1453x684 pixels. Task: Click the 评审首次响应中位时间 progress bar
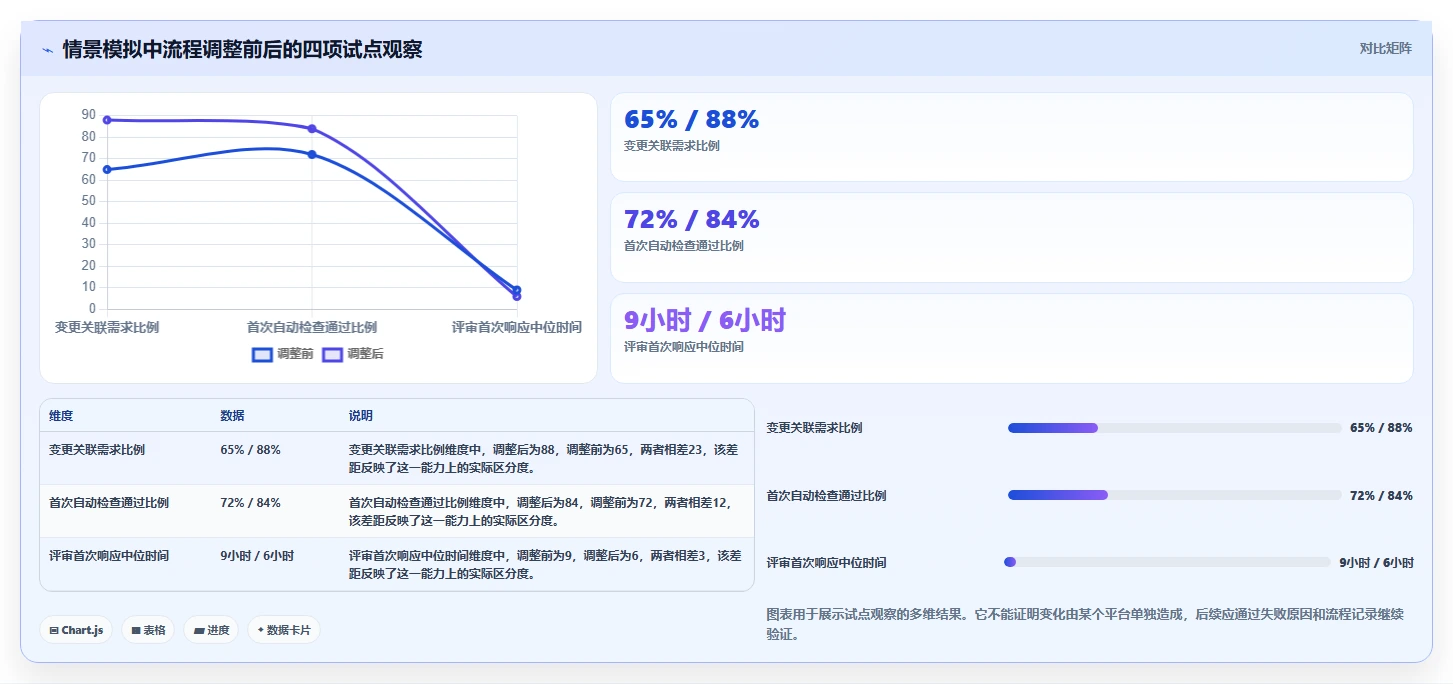click(x=1167, y=562)
